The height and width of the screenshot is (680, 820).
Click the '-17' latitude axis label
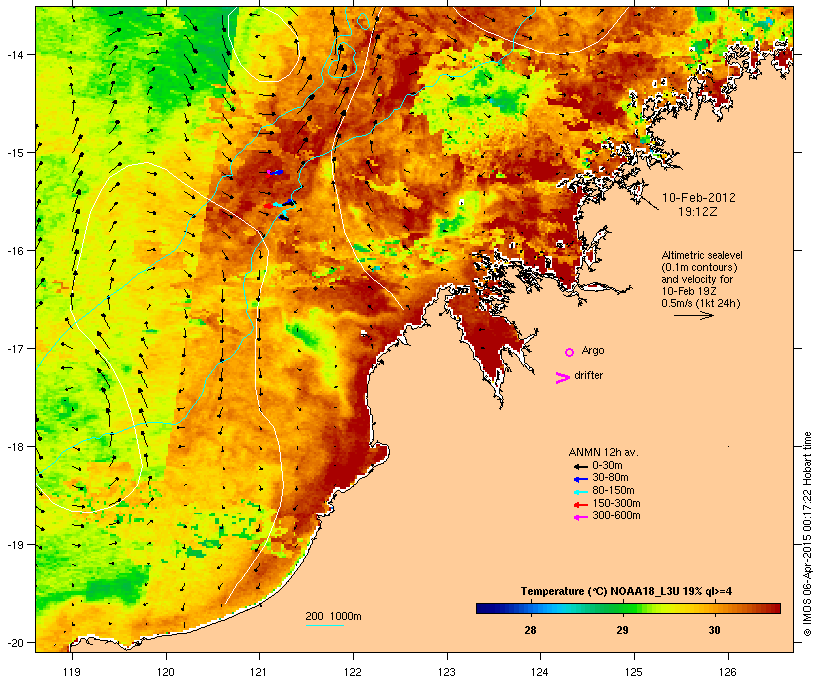[14, 349]
